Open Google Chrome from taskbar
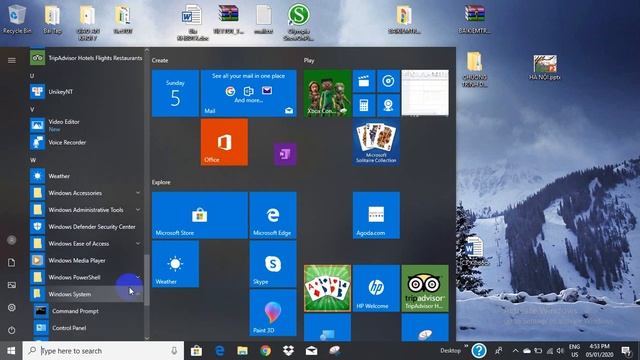Screen dimensions: 640x360 (x=266, y=351)
